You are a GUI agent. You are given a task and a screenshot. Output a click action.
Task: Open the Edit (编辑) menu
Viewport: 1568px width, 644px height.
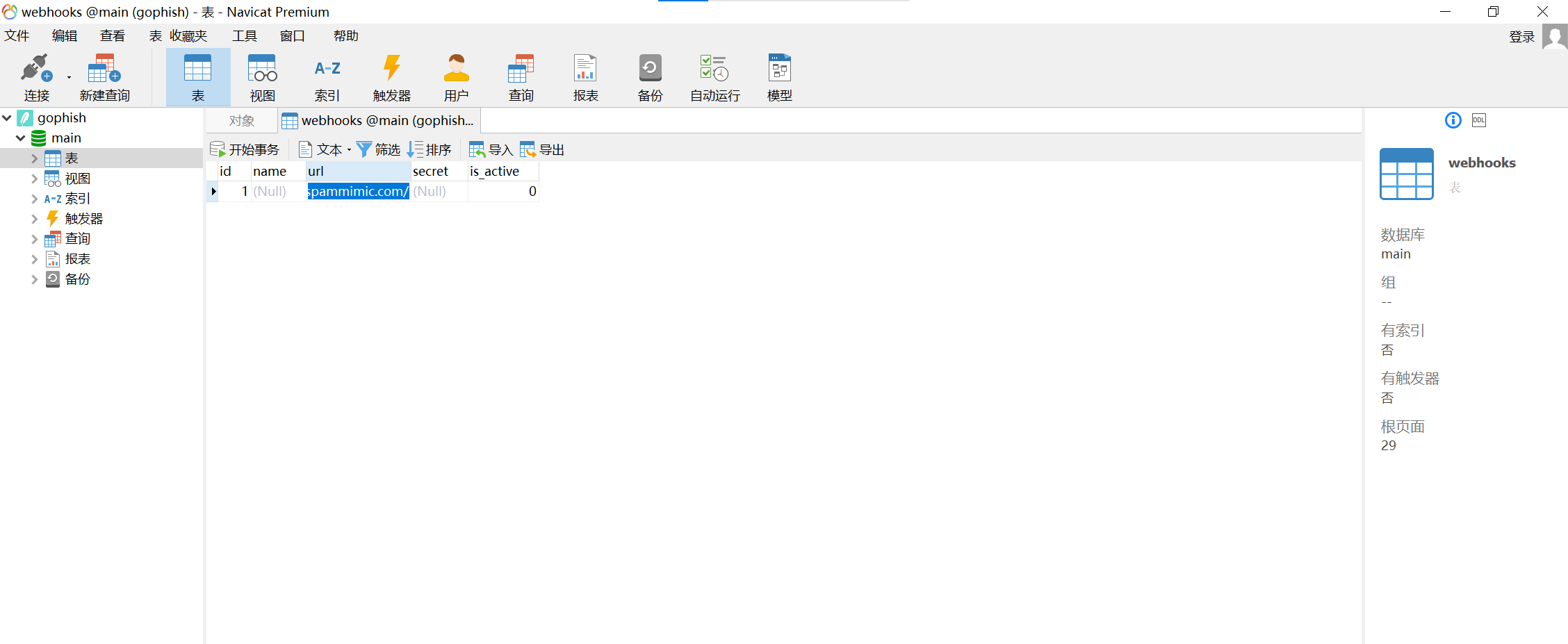click(x=65, y=35)
